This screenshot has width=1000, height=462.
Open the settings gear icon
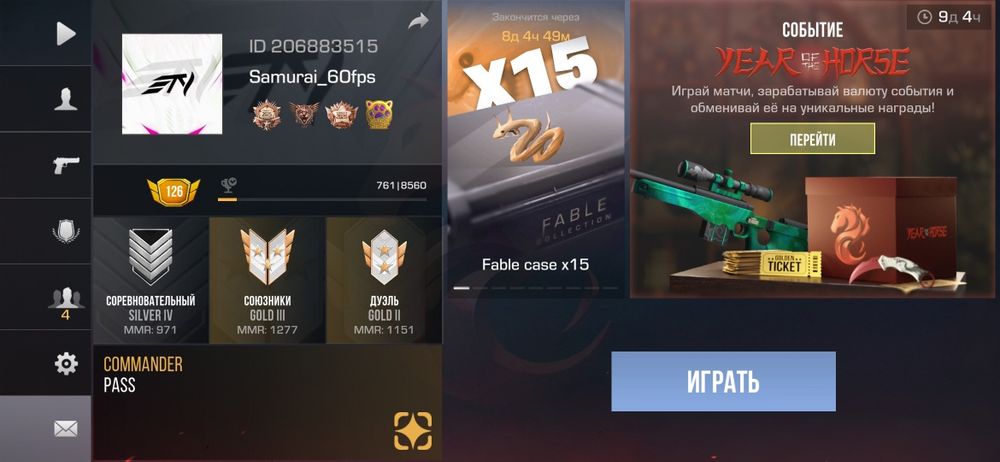pos(66,363)
